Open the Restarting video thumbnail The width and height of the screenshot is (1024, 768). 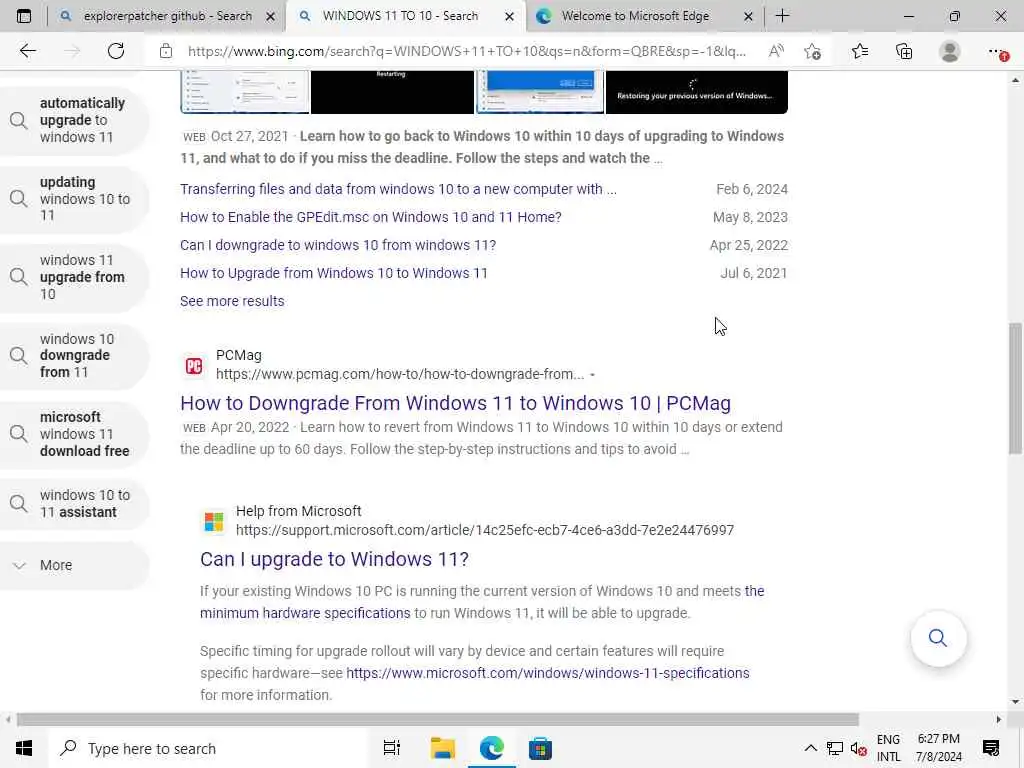tap(392, 91)
